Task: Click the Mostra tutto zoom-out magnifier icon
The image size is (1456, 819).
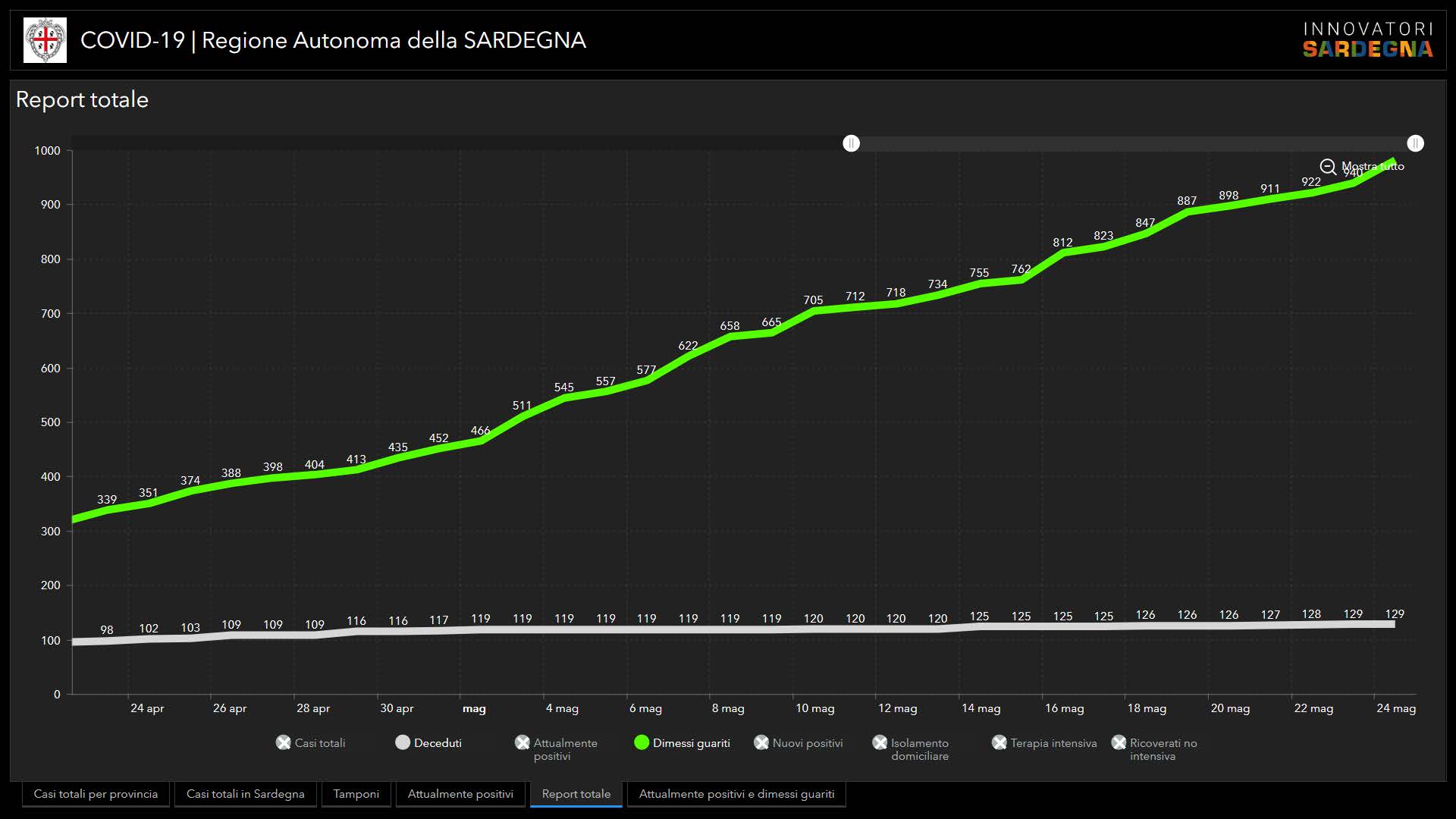Action: (1328, 167)
